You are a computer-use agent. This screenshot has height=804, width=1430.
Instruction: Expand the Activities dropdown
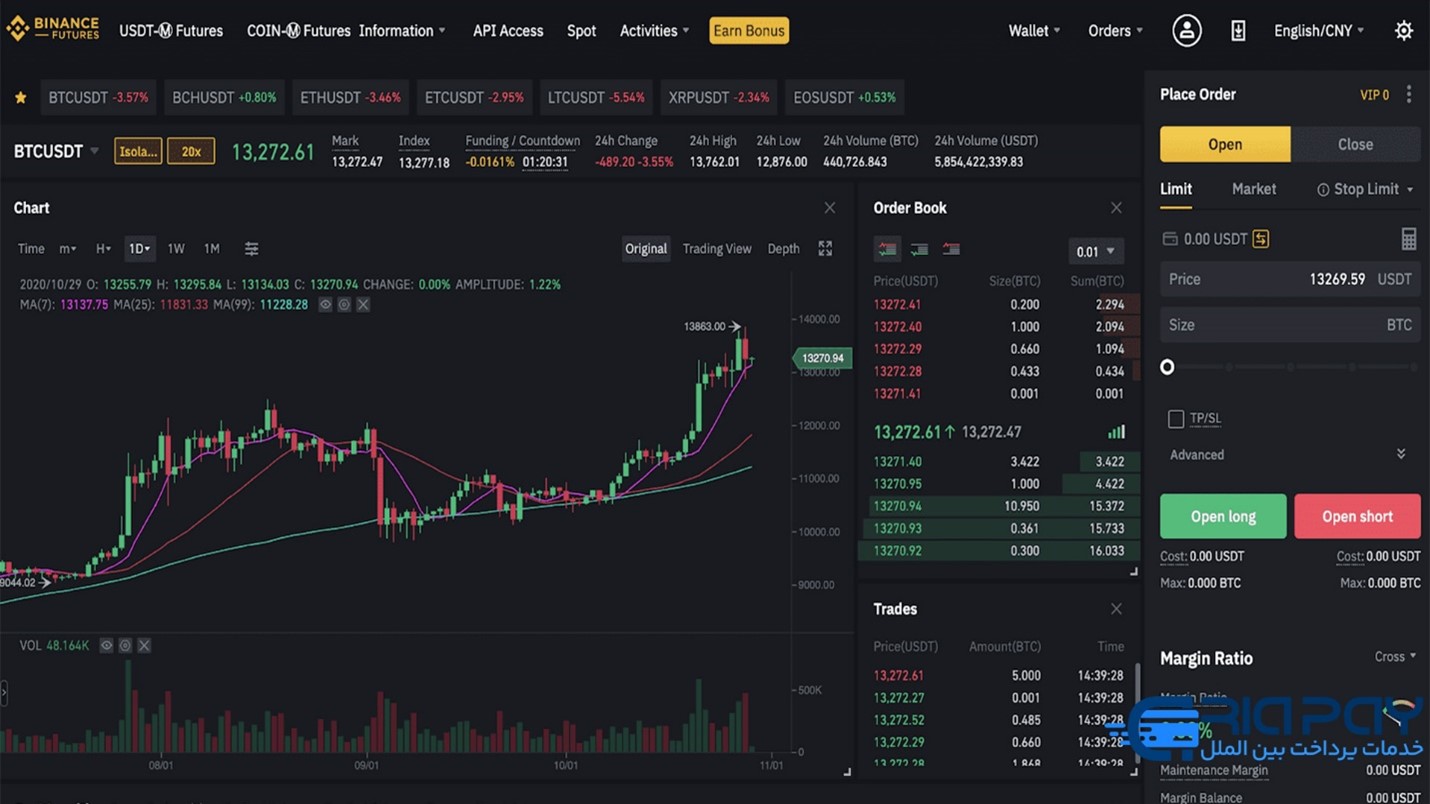pyautogui.click(x=654, y=31)
